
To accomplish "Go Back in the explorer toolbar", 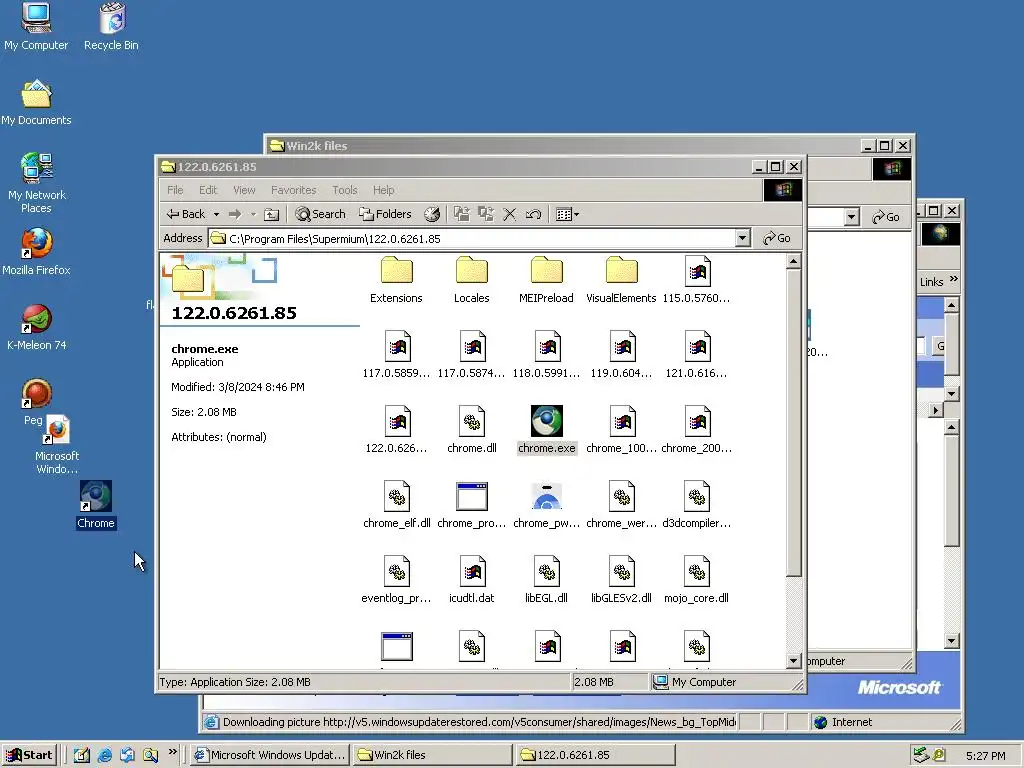I will [186, 214].
